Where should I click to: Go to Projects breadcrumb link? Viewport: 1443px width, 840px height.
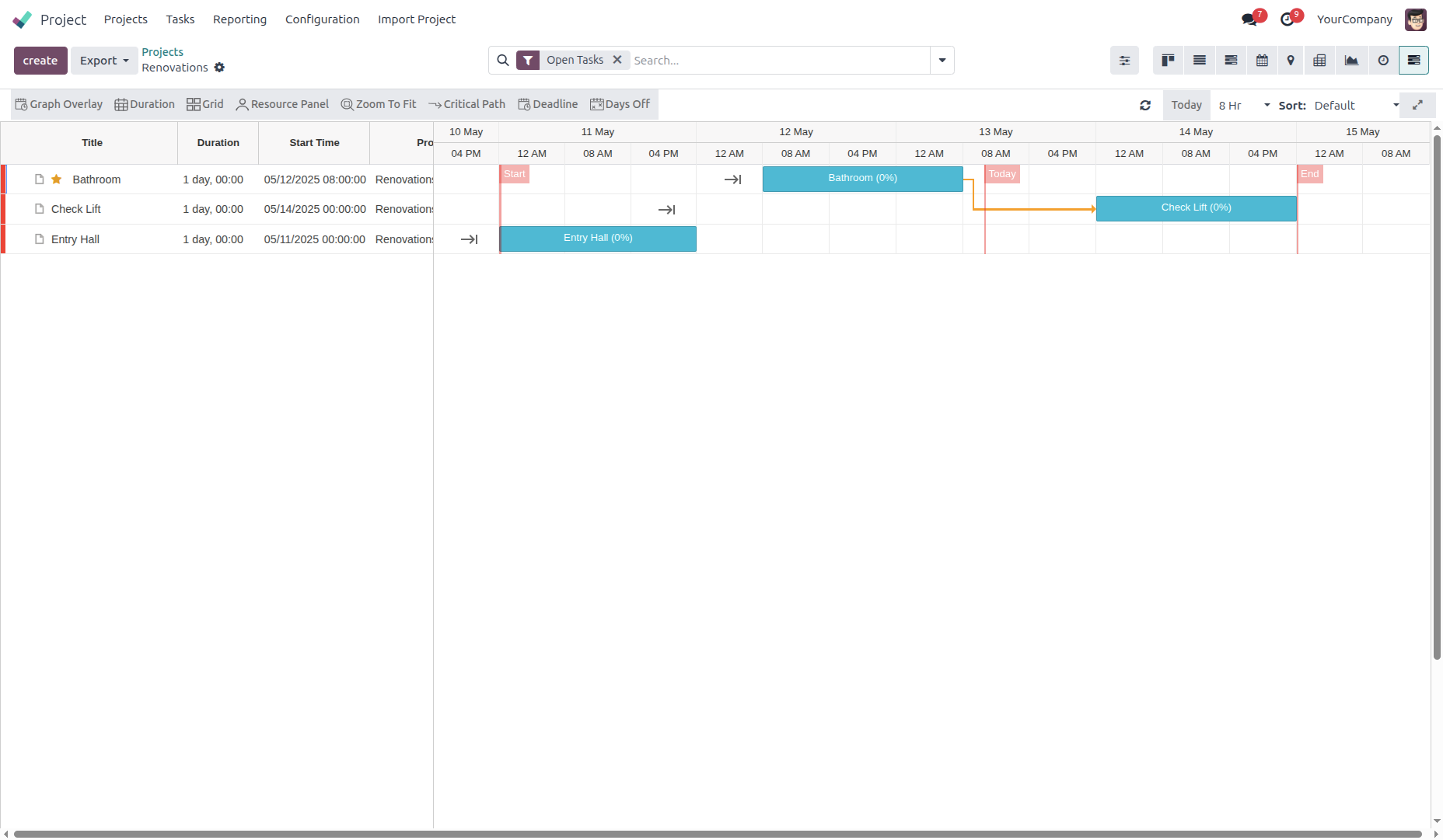(162, 52)
